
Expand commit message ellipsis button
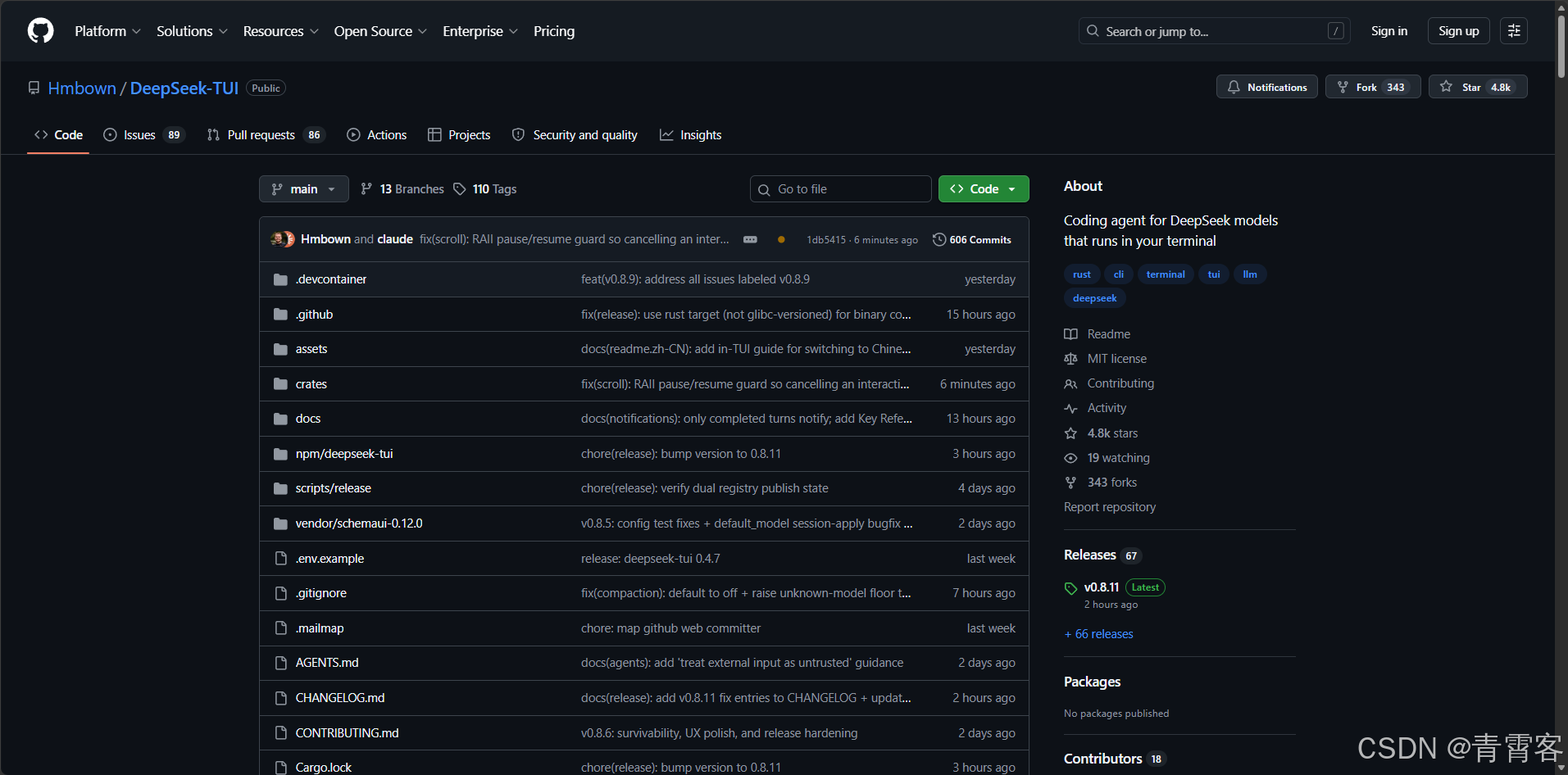click(x=750, y=239)
